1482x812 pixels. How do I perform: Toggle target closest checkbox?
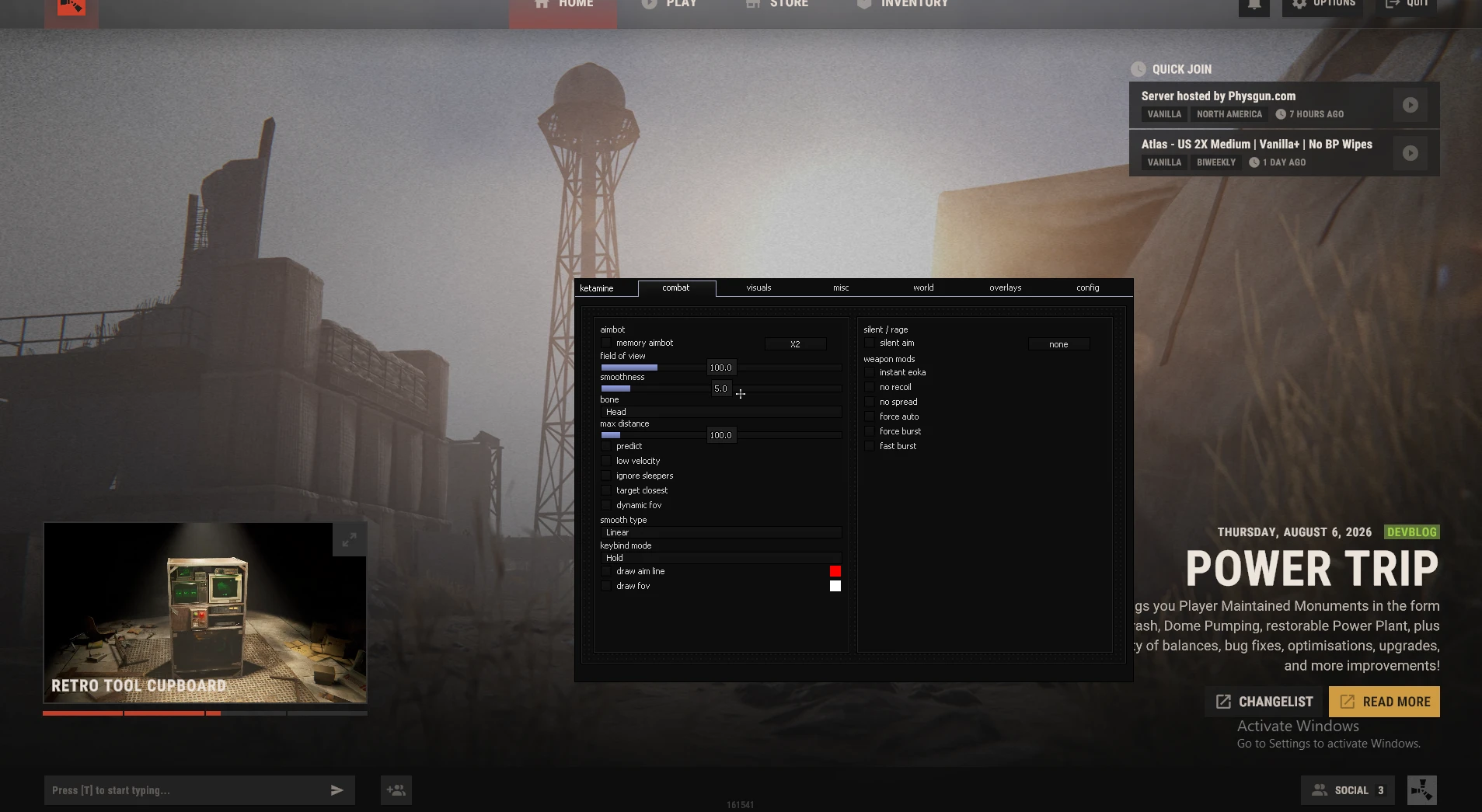coord(606,490)
